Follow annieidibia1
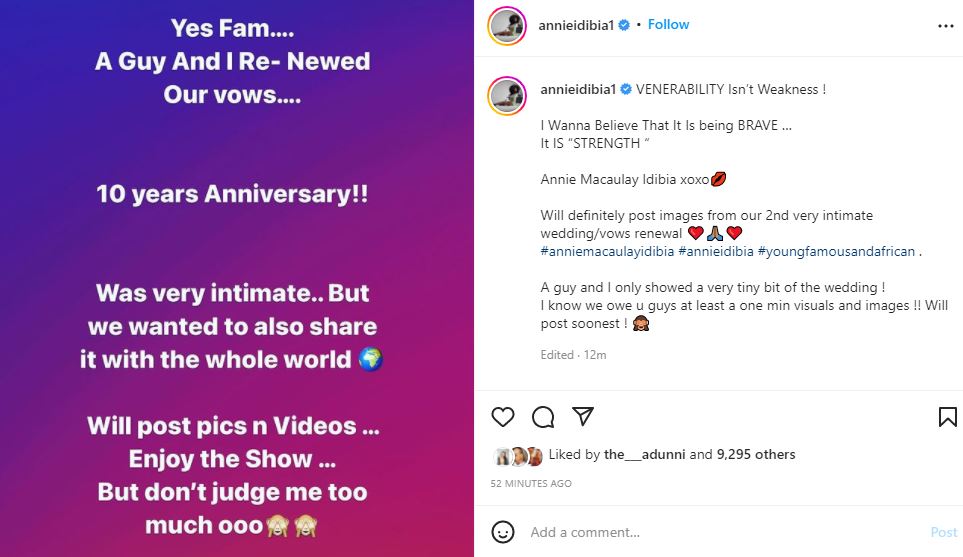The height and width of the screenshot is (557, 963). [668, 24]
